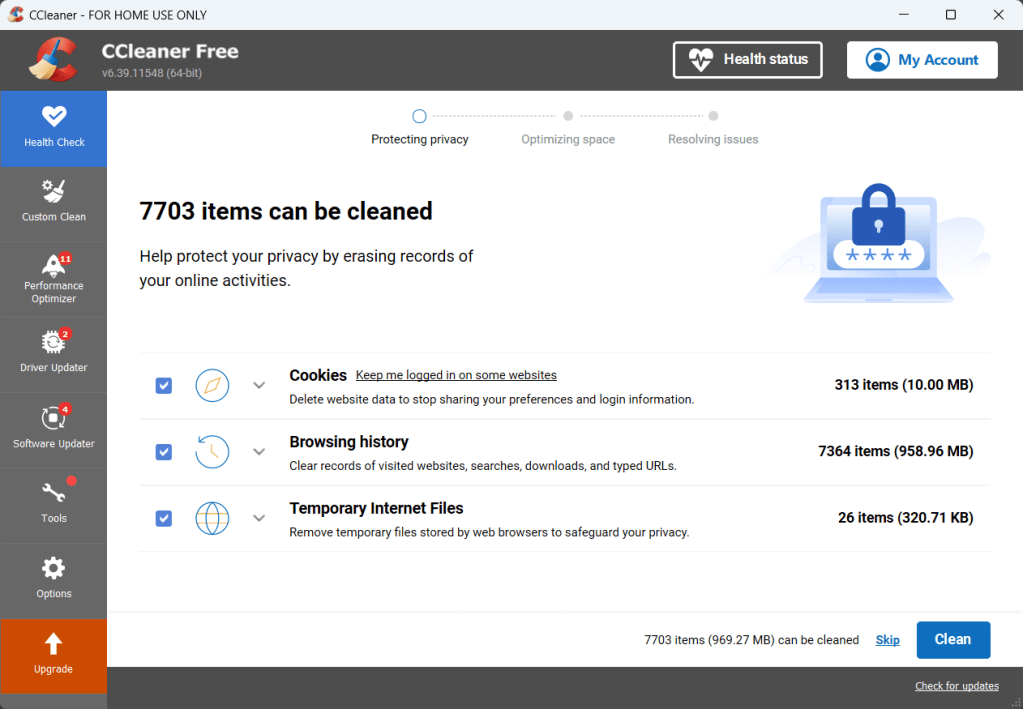1023x709 pixels.
Task: Click the Protecting privacy progress marker
Action: 420,117
